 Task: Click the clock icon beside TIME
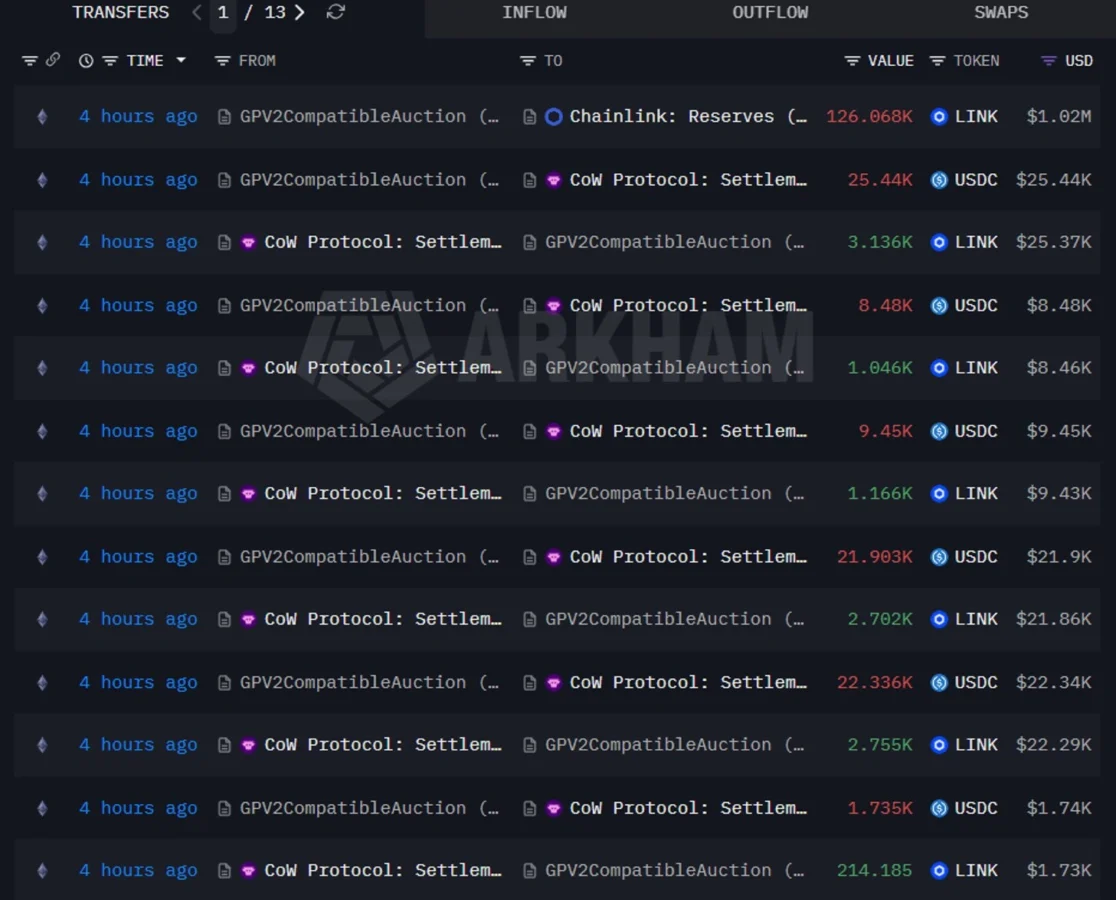[86, 61]
